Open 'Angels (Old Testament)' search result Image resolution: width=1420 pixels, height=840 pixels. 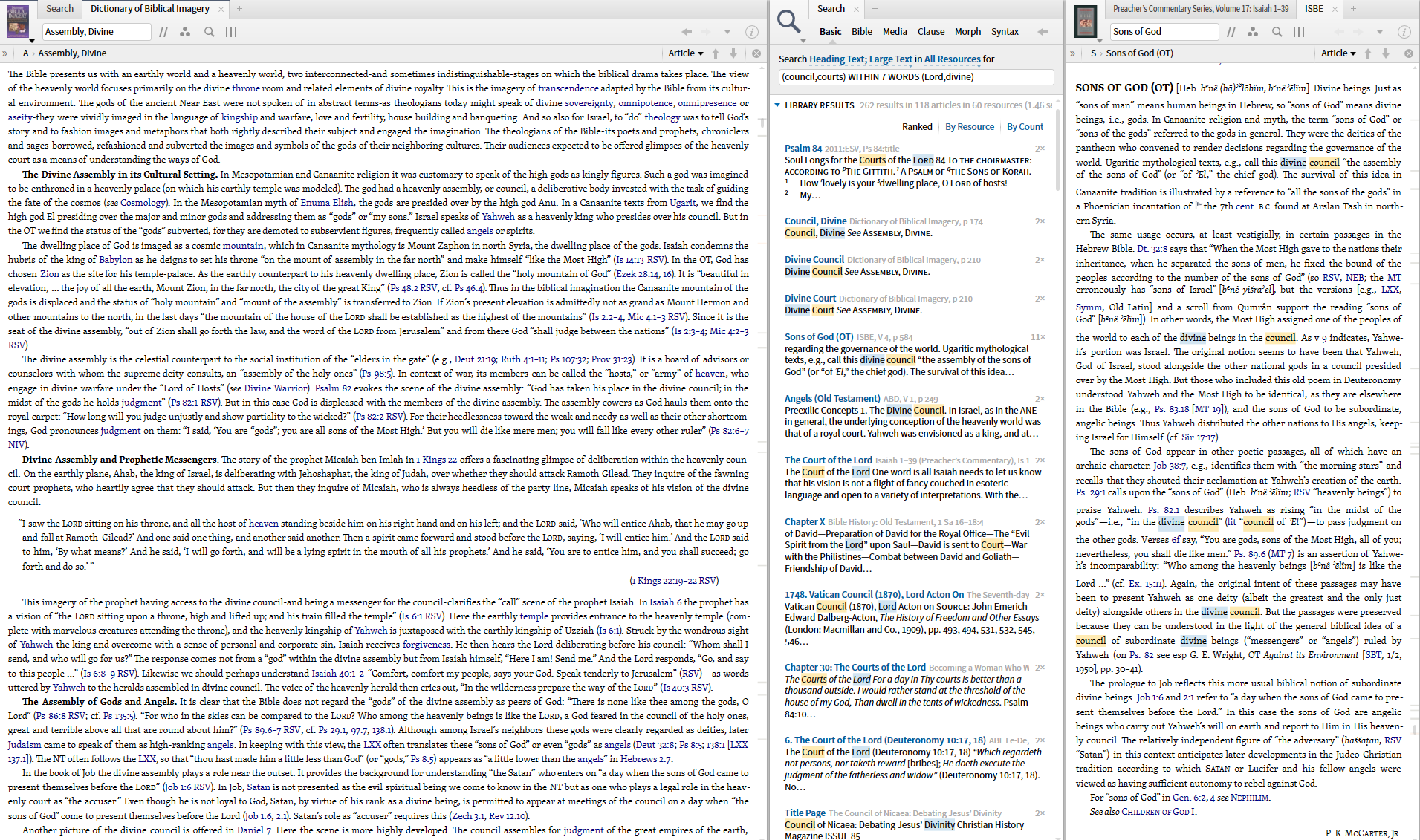tap(832, 399)
